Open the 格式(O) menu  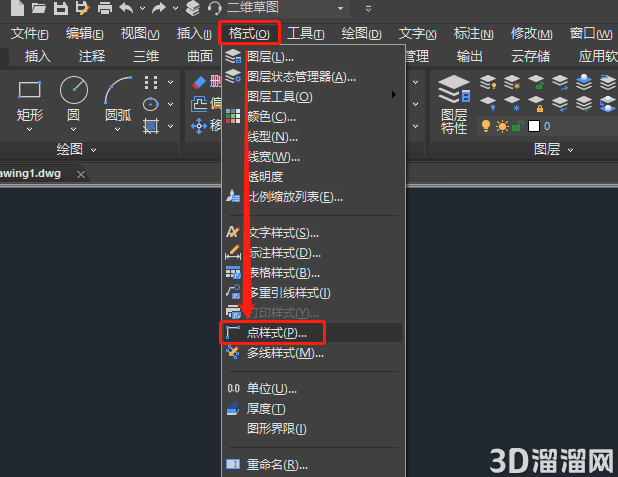tap(249, 33)
